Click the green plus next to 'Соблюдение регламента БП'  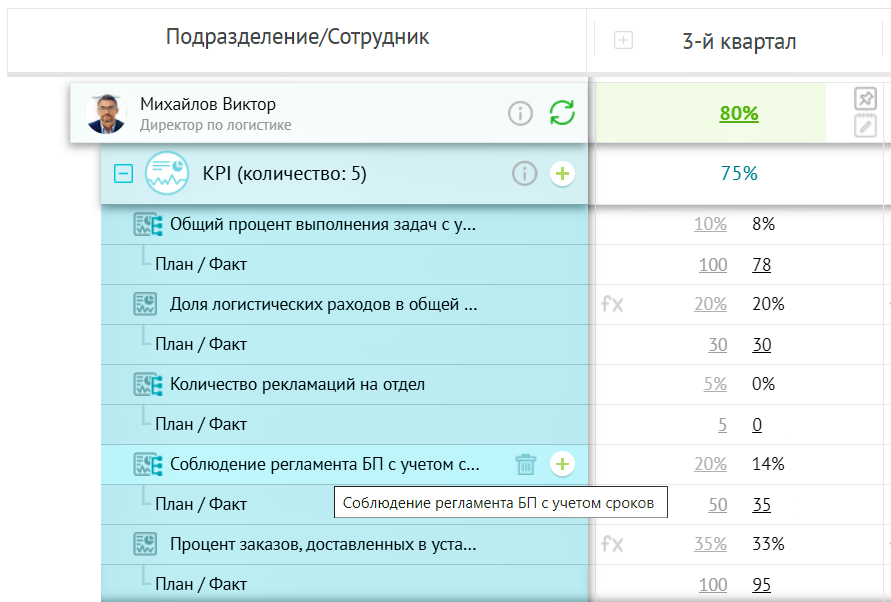(x=562, y=464)
